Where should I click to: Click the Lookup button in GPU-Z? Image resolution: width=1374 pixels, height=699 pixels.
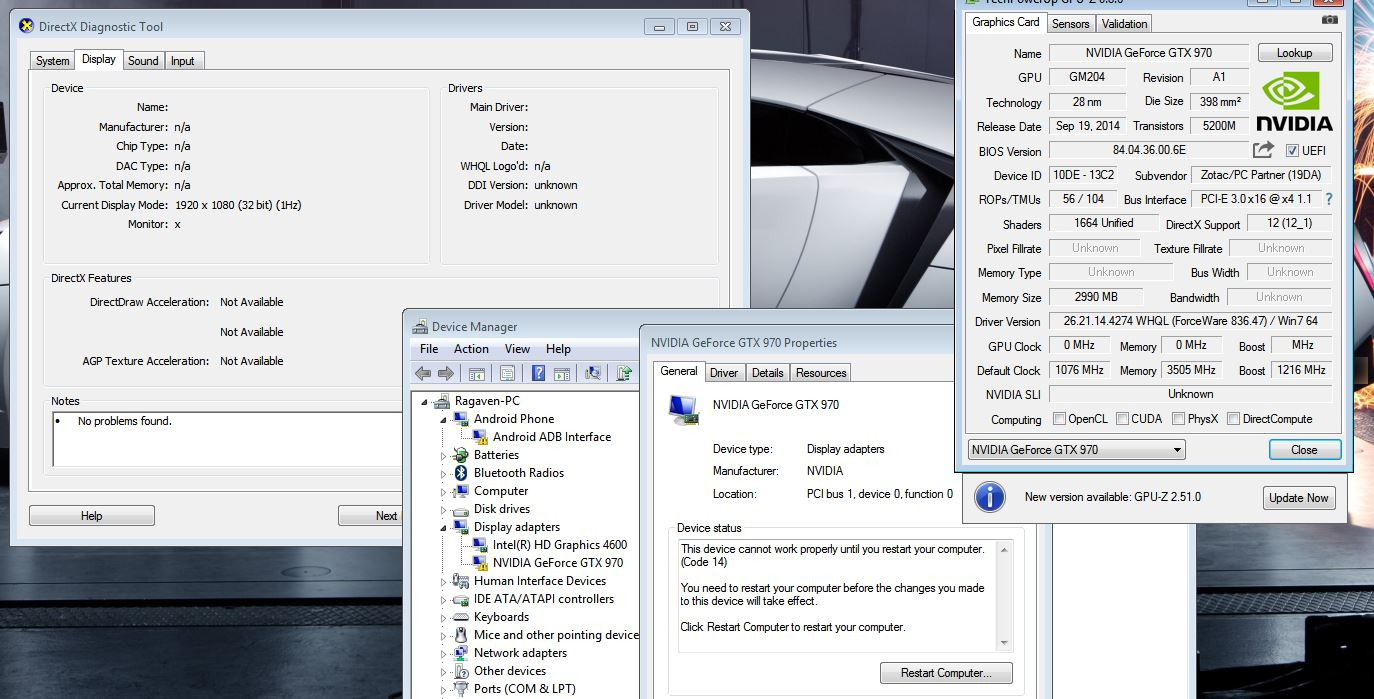(x=1294, y=53)
